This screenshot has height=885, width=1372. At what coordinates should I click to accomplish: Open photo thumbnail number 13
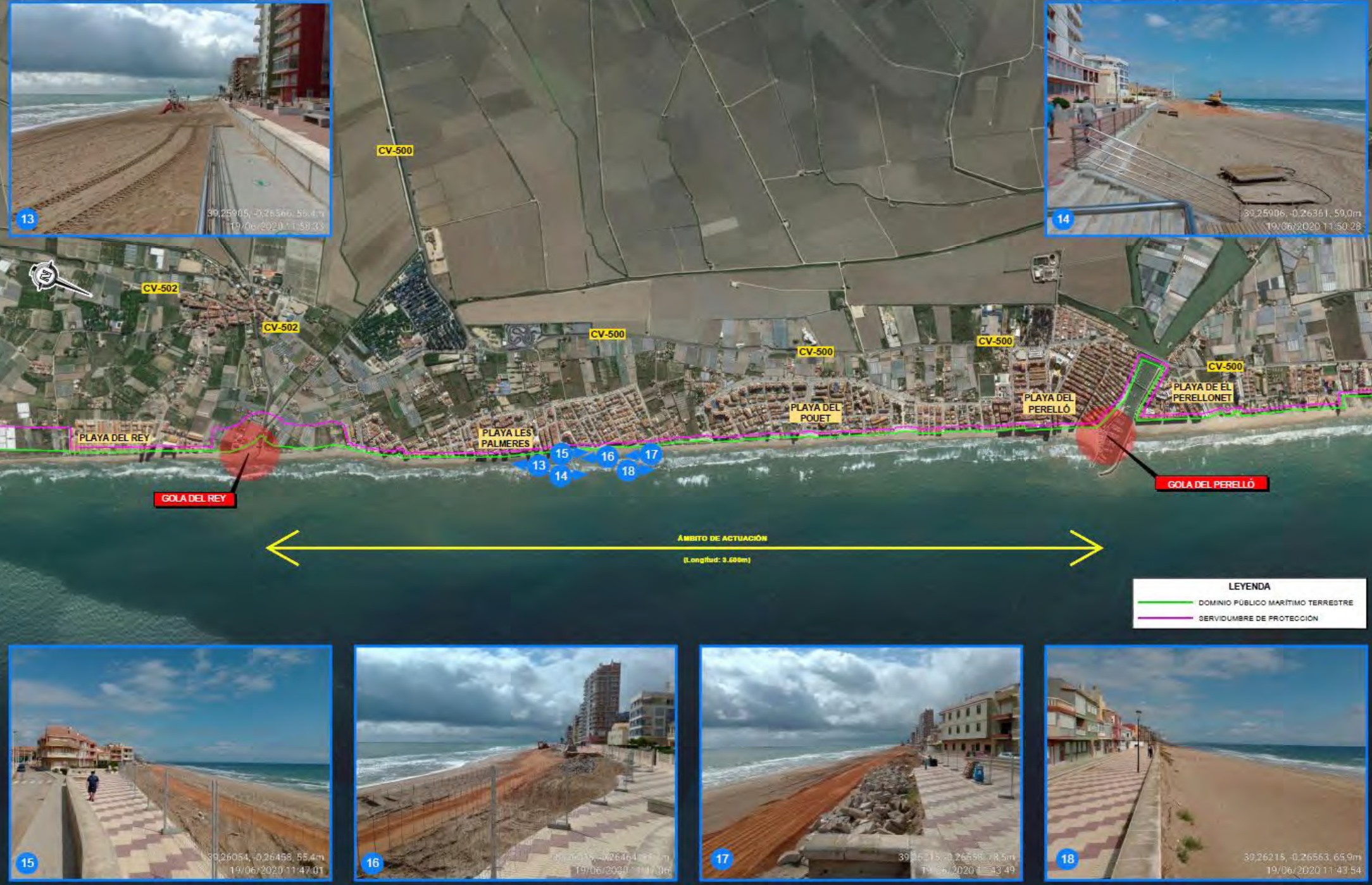tap(170, 119)
